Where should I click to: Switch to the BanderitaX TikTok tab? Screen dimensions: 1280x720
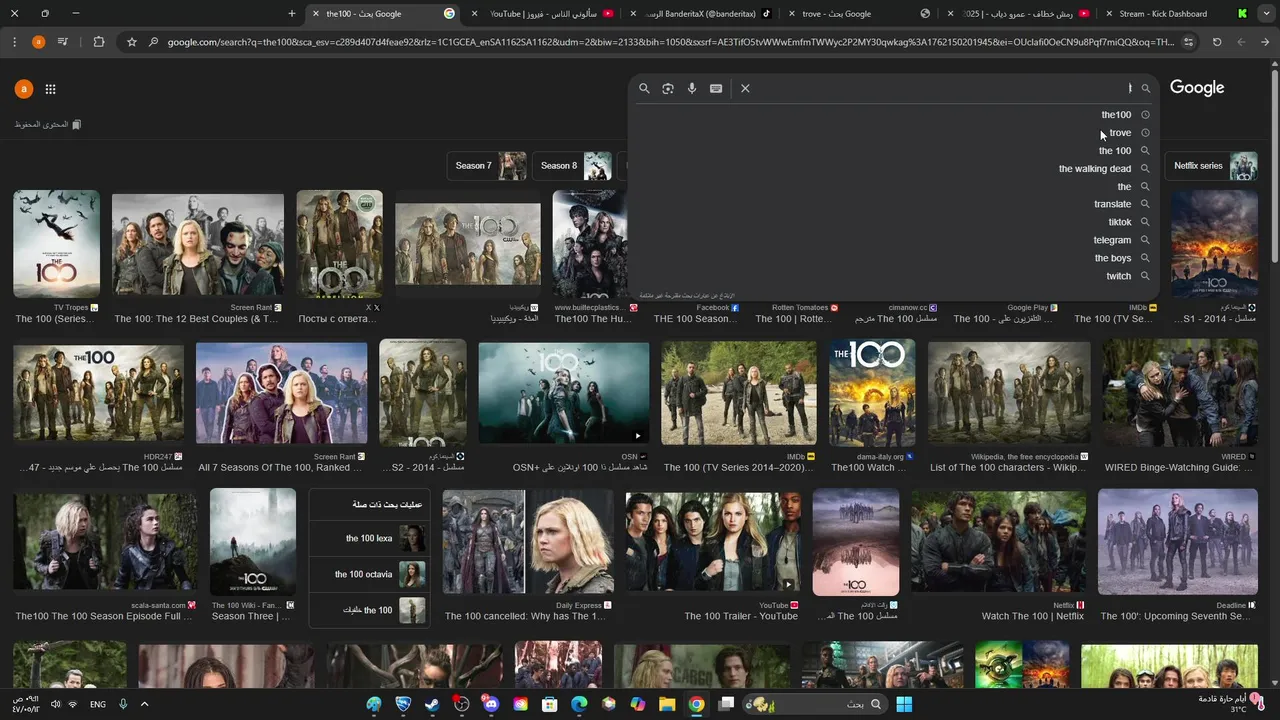coord(700,14)
